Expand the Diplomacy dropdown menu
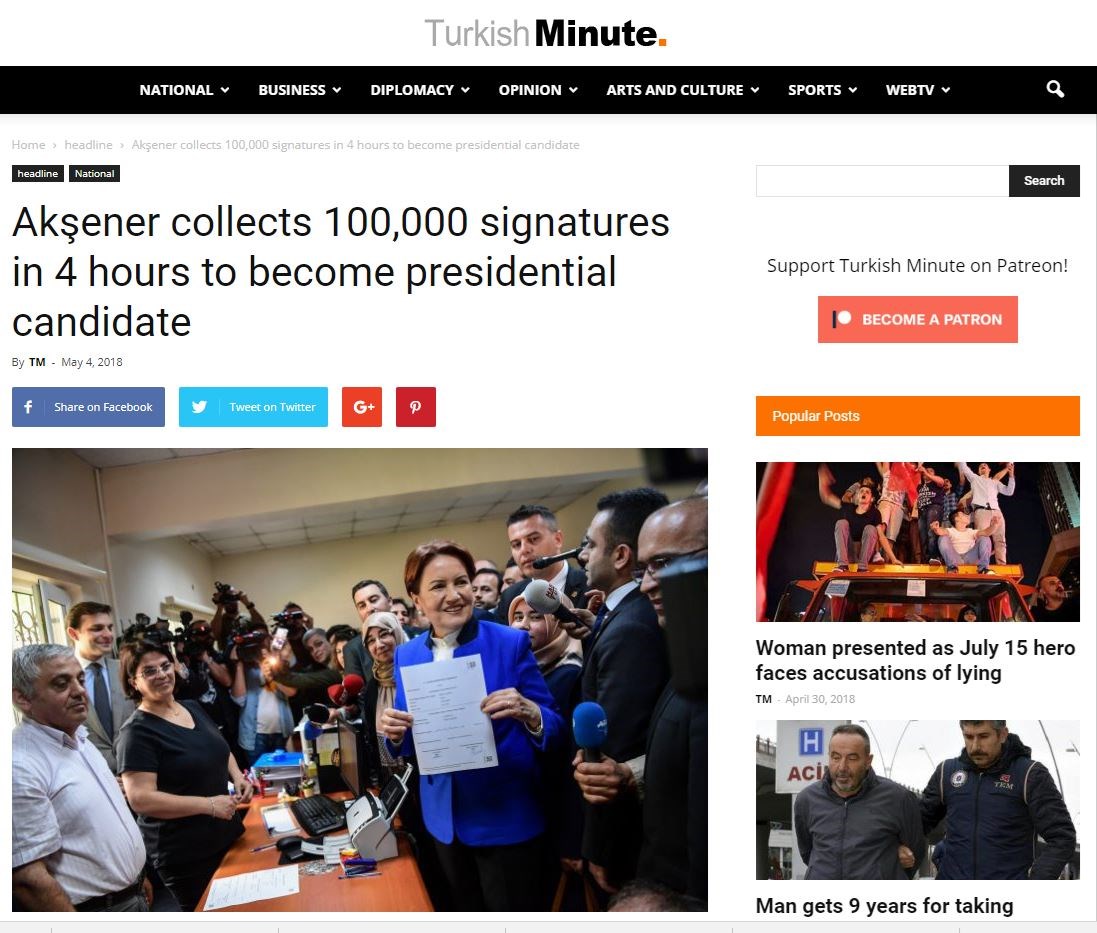 click(x=420, y=90)
